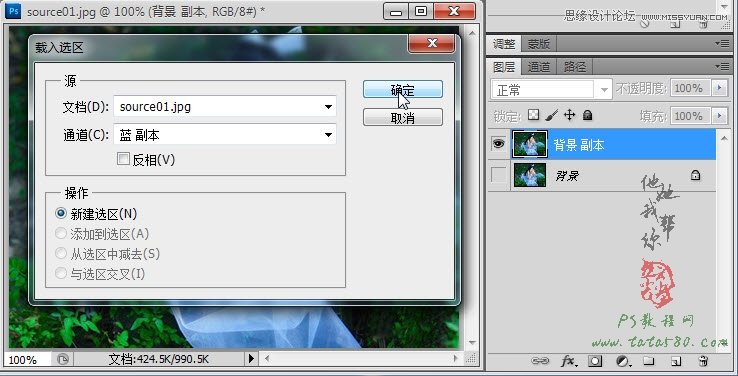Select the 背景 副本 layer thumbnail
Image resolution: width=738 pixels, height=376 pixels.
click(x=530, y=144)
